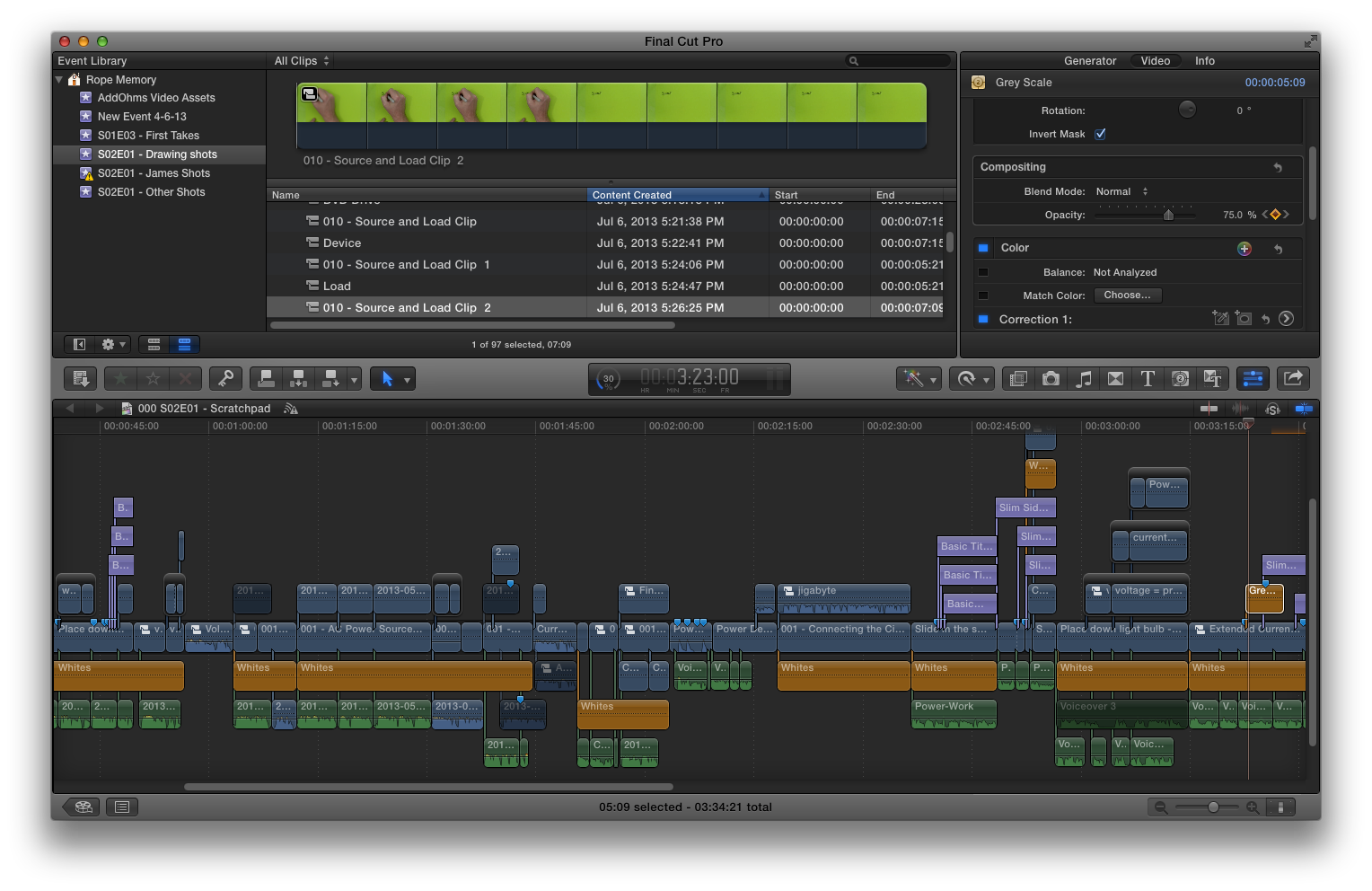Select the S02E01 - James Shots event
Screen dimensions: 1372x891
[x=159, y=173]
